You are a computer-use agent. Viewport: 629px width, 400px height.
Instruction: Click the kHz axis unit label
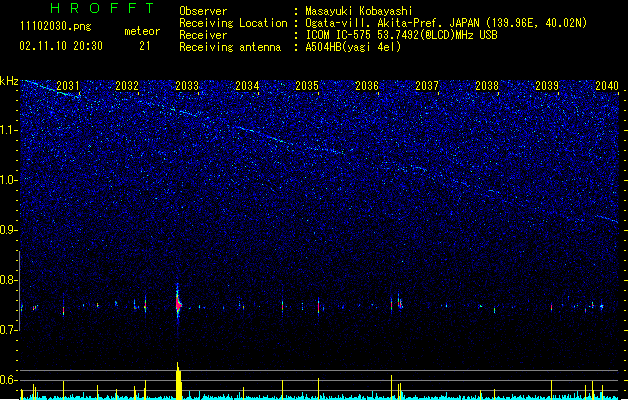9,81
